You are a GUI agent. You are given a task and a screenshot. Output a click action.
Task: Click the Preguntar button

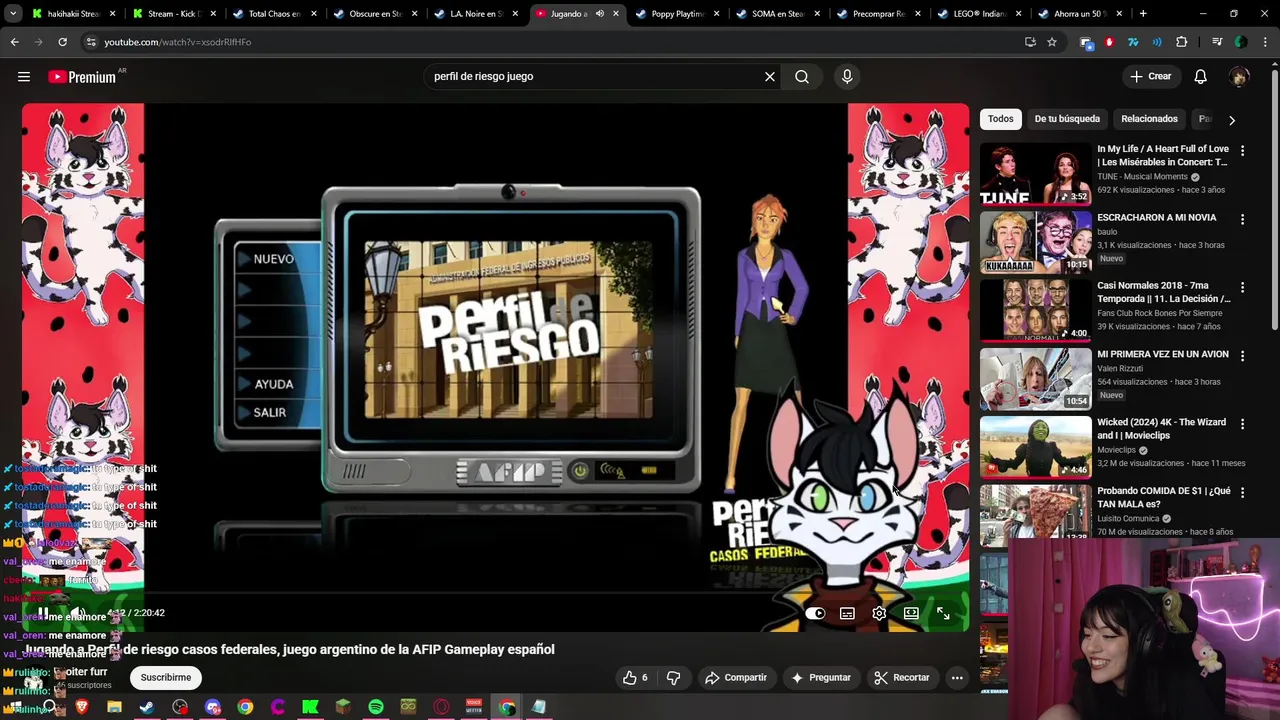tap(821, 677)
